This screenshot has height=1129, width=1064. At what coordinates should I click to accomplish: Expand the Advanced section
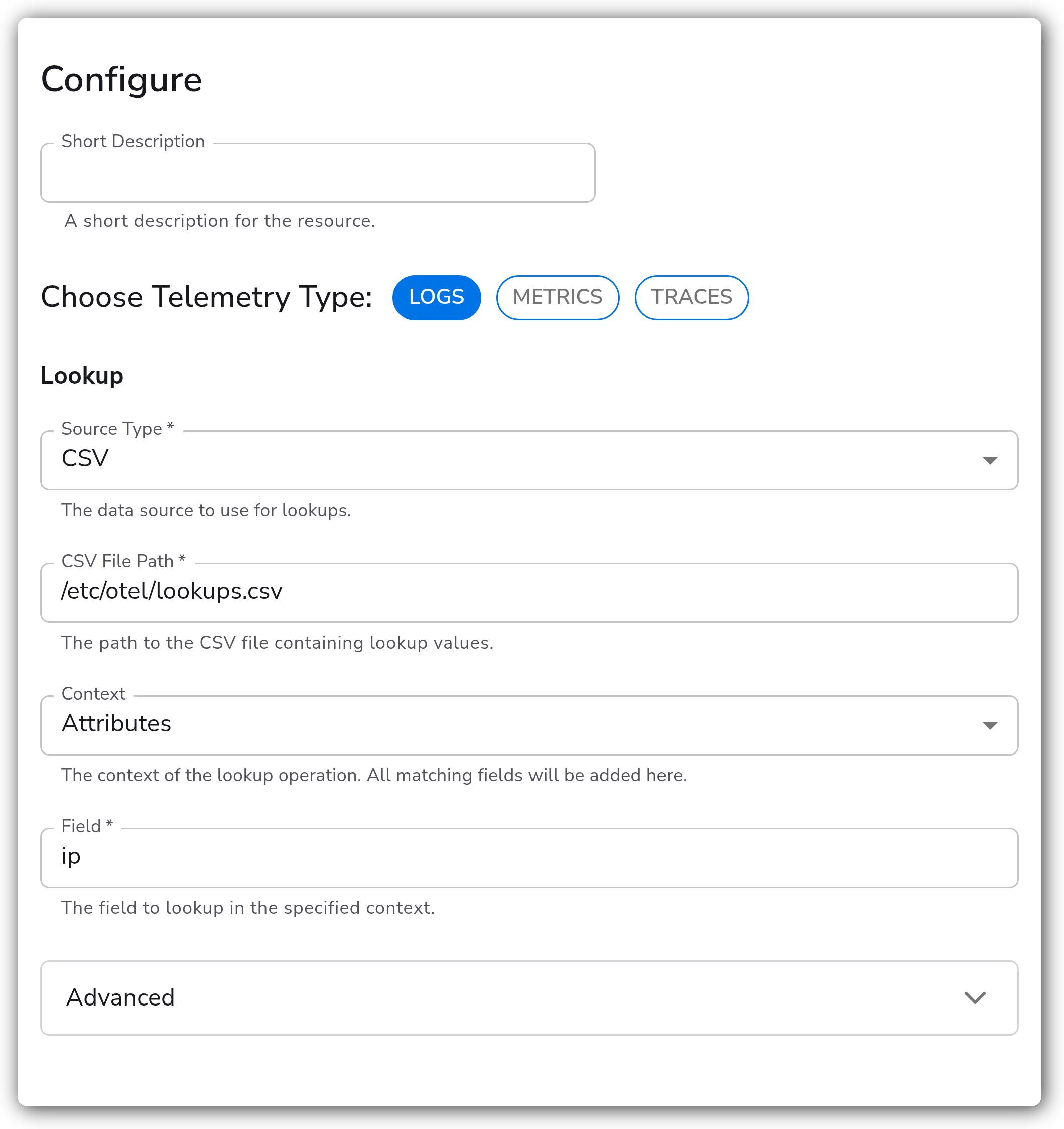tap(529, 997)
